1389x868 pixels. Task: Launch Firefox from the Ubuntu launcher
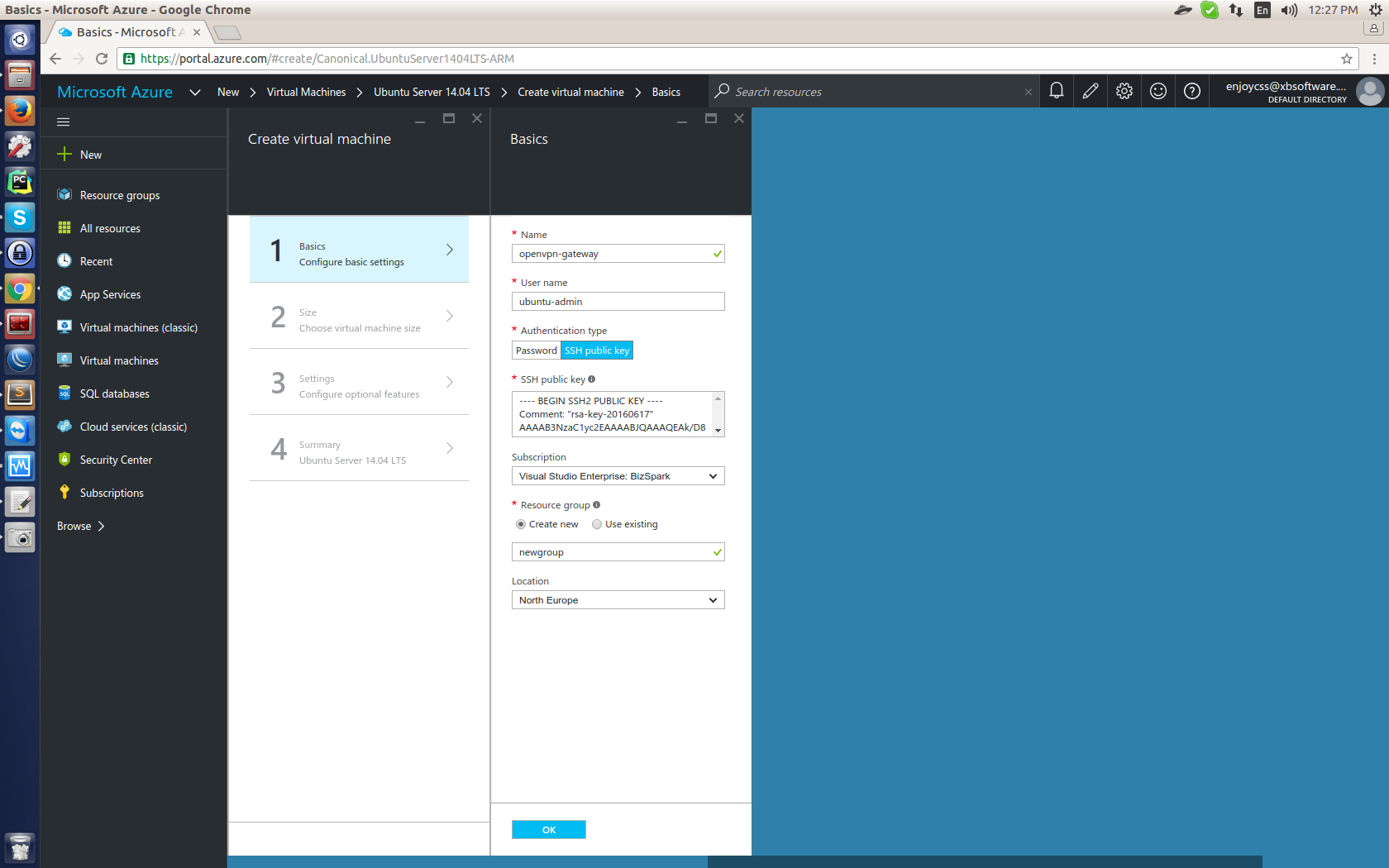19,110
